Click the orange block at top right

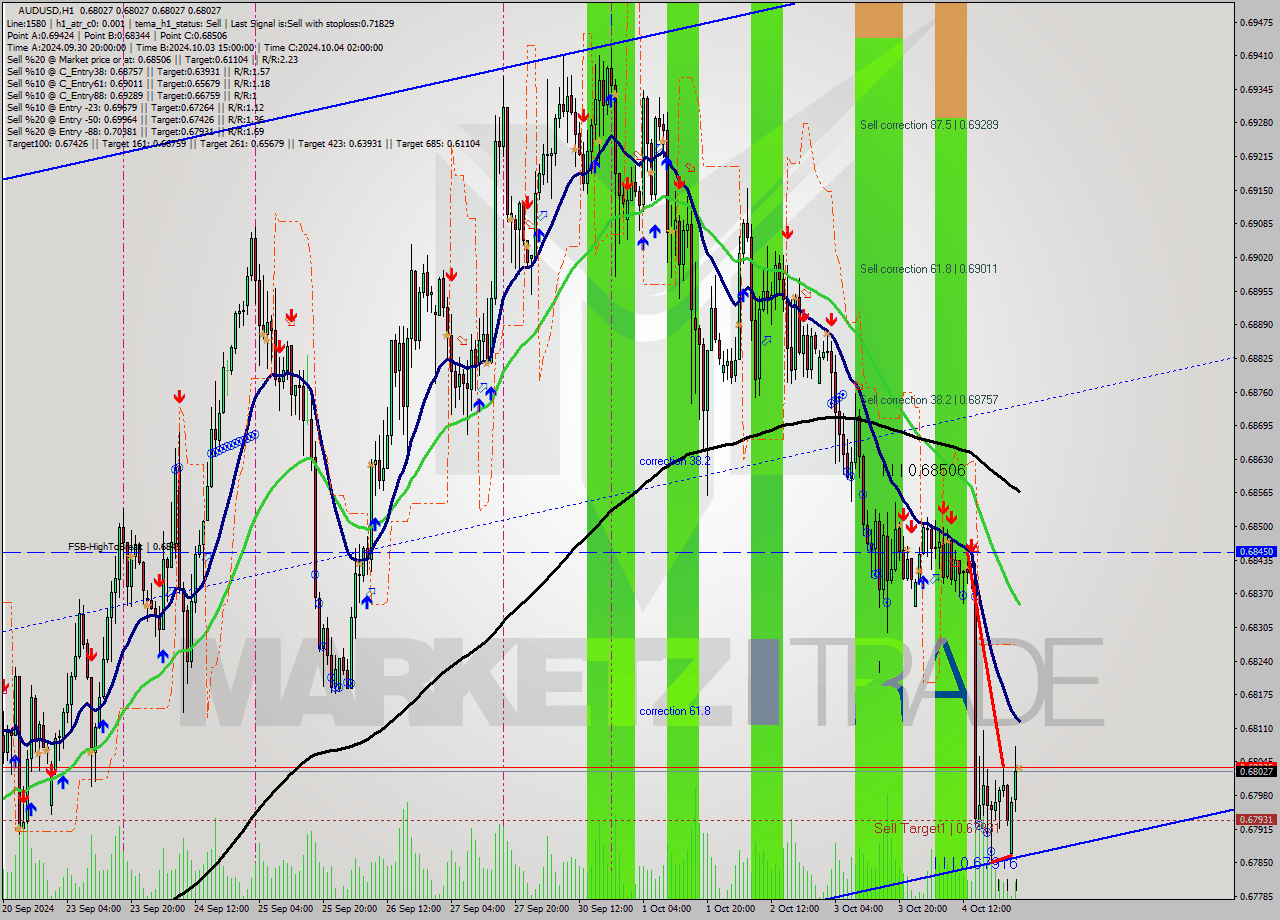point(951,60)
